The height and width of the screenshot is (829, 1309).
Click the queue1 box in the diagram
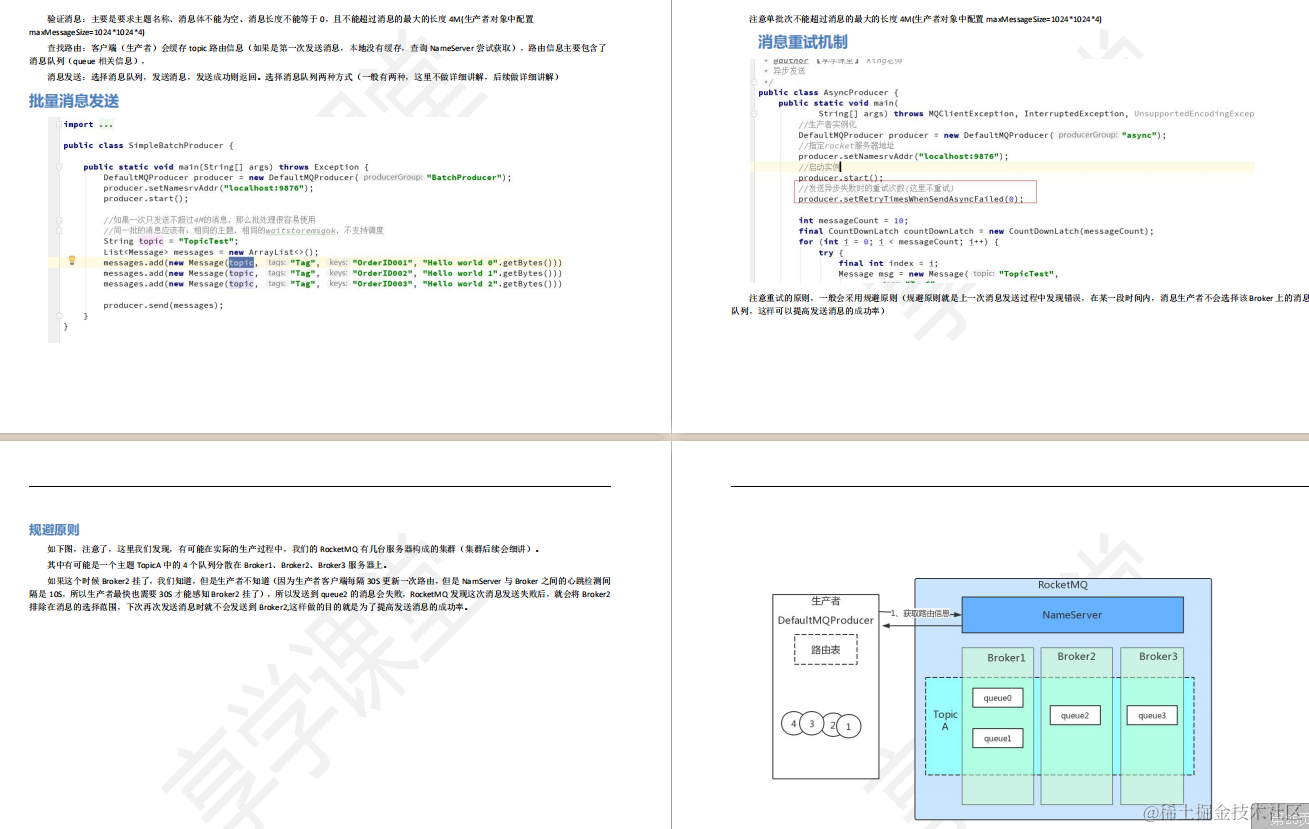[x=997, y=739]
